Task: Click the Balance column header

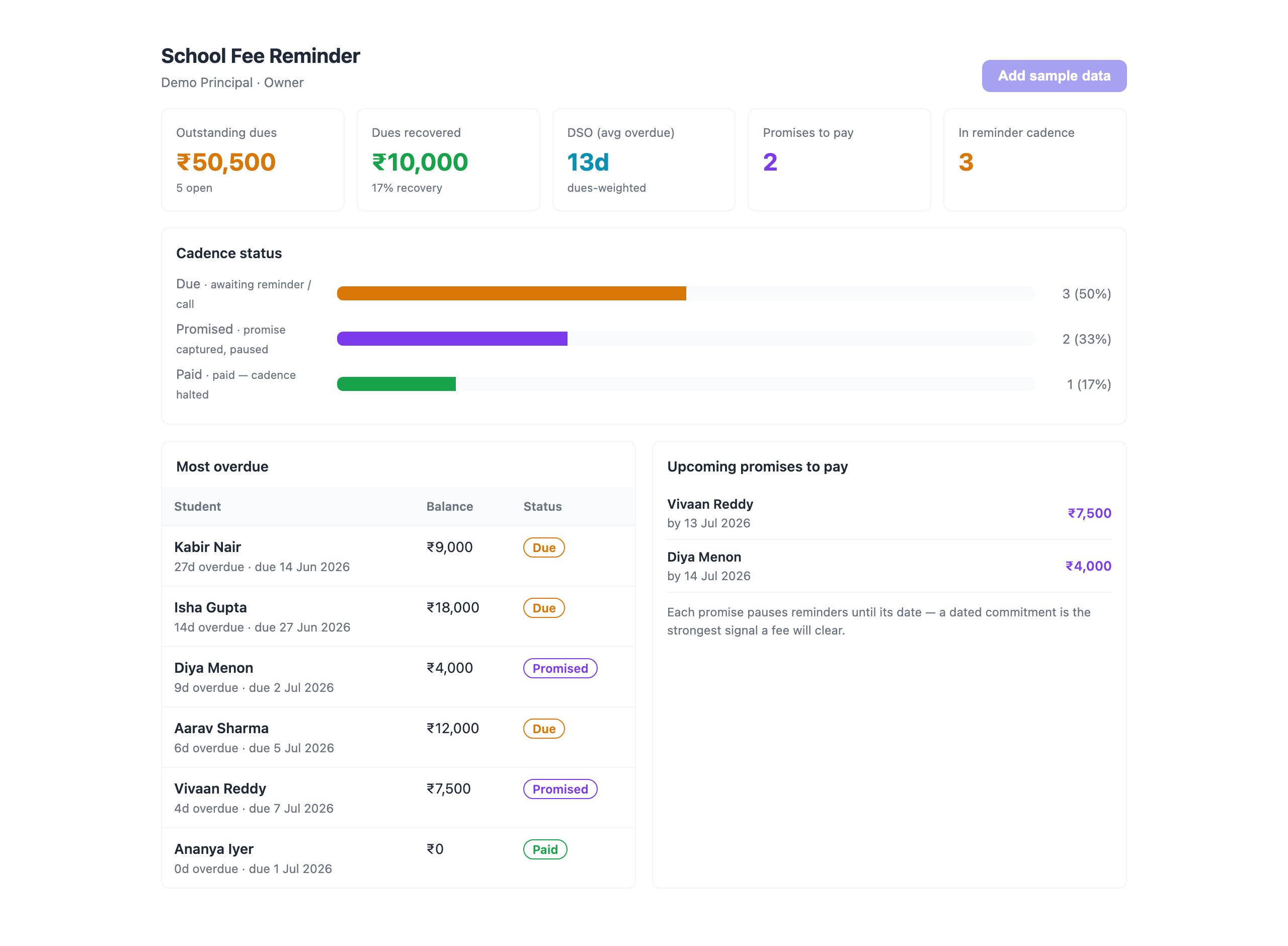Action: pos(449,506)
